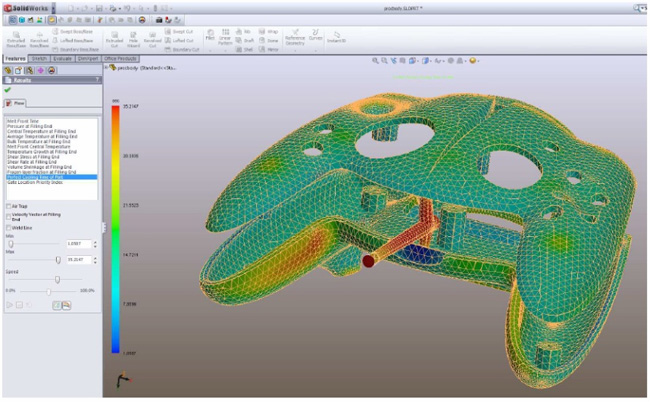Open the pink DimXpert manager tab icon
The height and width of the screenshot is (402, 650).
click(x=40, y=70)
